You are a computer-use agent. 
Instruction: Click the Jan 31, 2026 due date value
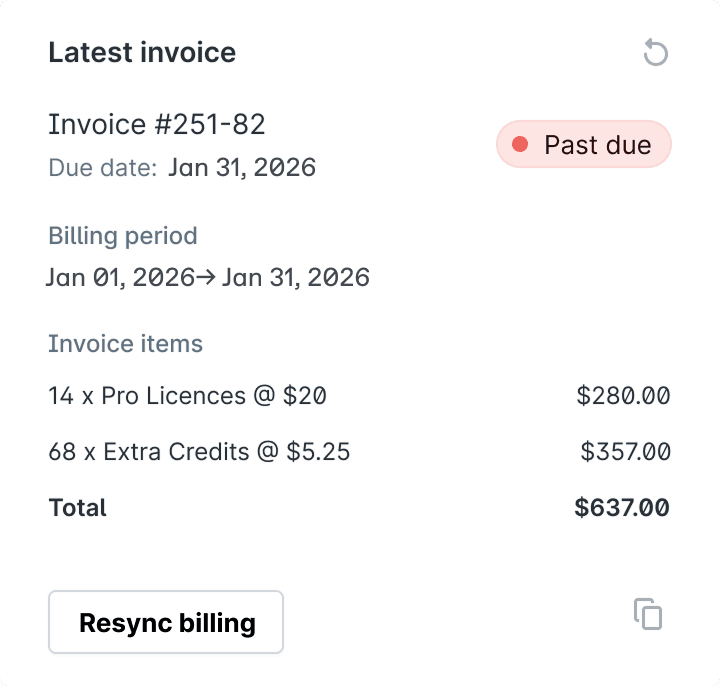[x=242, y=167]
